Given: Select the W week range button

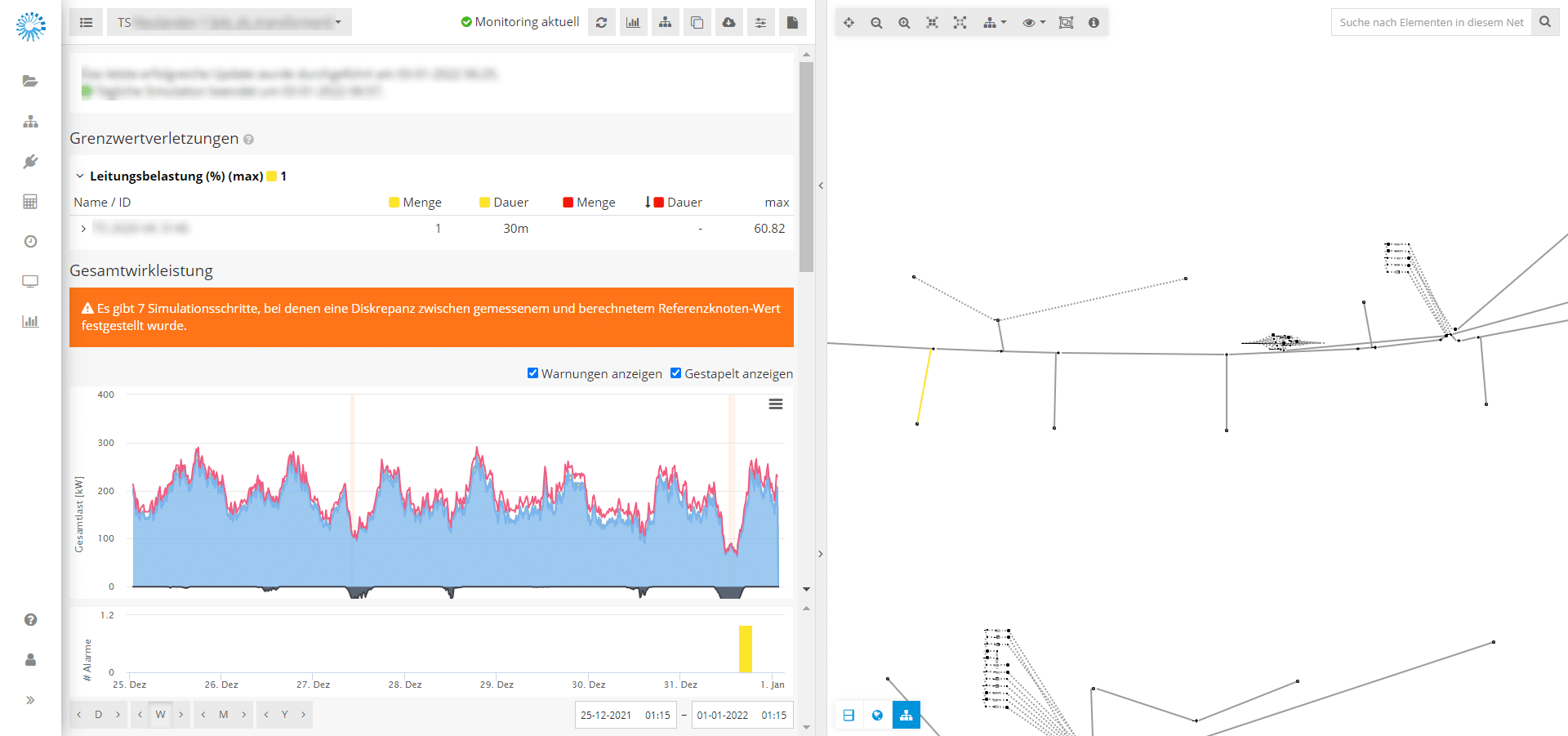Looking at the screenshot, I should (x=160, y=715).
